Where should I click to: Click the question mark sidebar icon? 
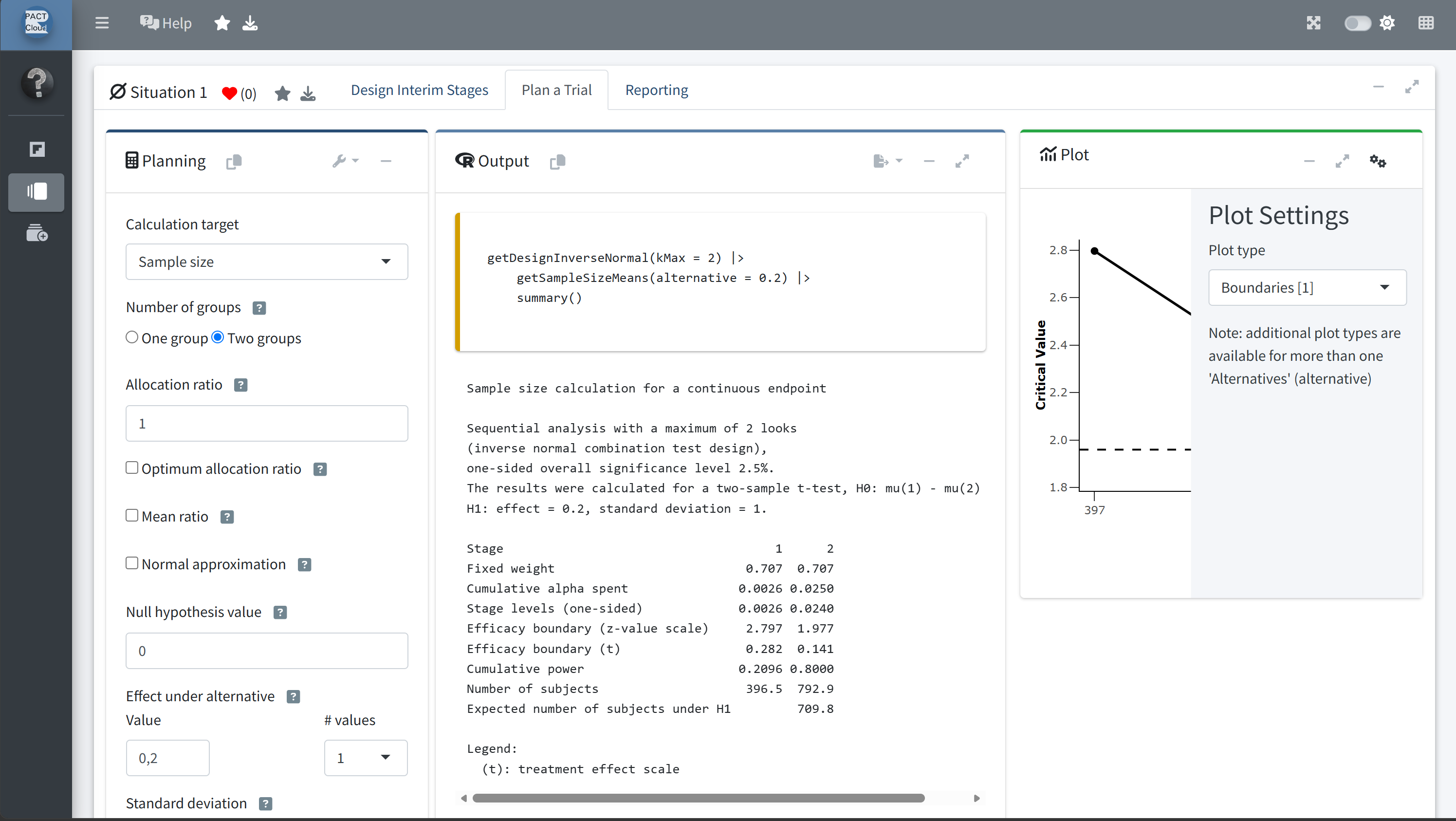tap(37, 83)
